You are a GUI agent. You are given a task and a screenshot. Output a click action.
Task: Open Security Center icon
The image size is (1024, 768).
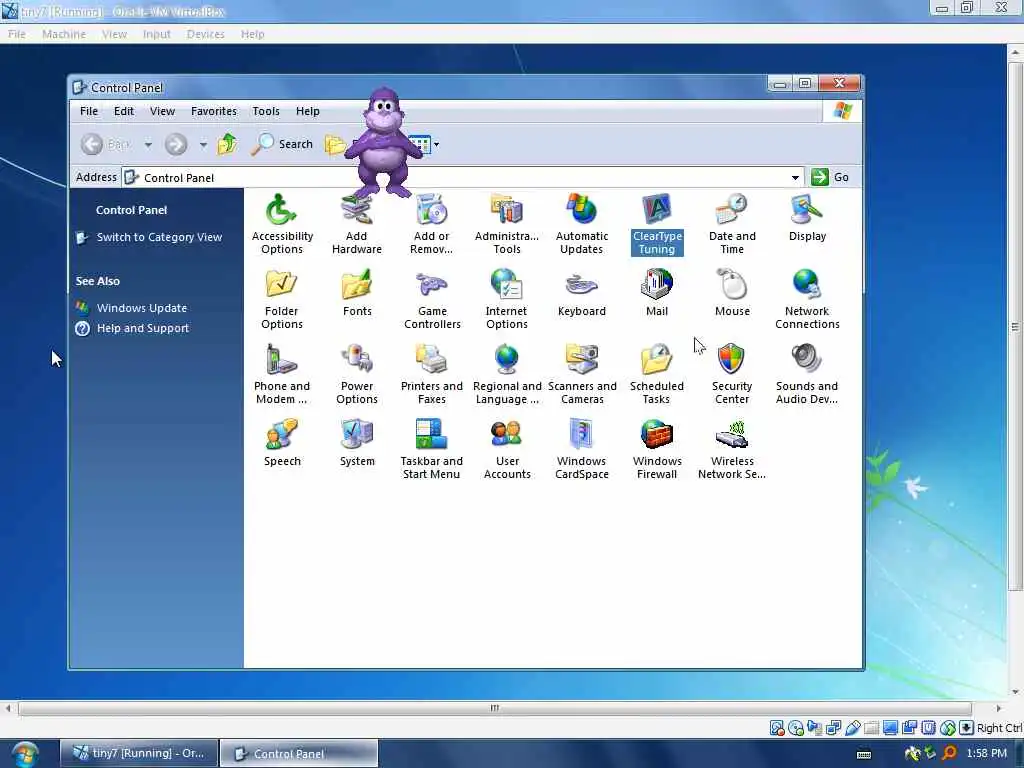[731, 374]
